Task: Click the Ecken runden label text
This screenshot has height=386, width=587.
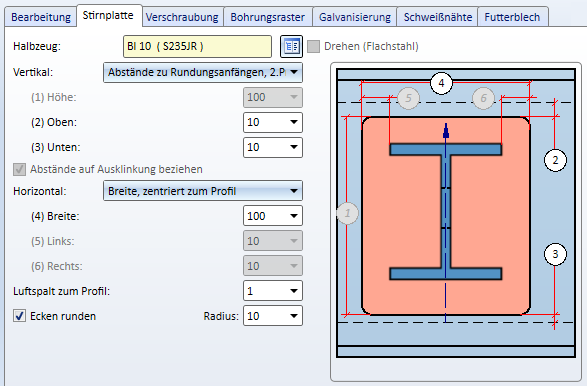Action: [x=63, y=316]
